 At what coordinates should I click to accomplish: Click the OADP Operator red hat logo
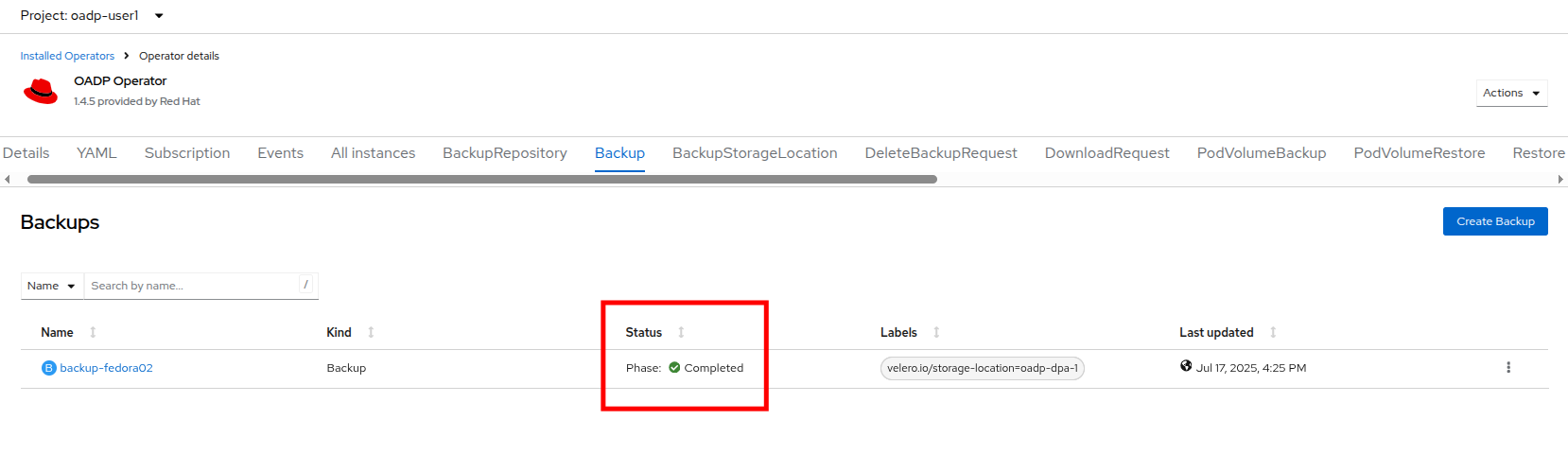click(41, 92)
